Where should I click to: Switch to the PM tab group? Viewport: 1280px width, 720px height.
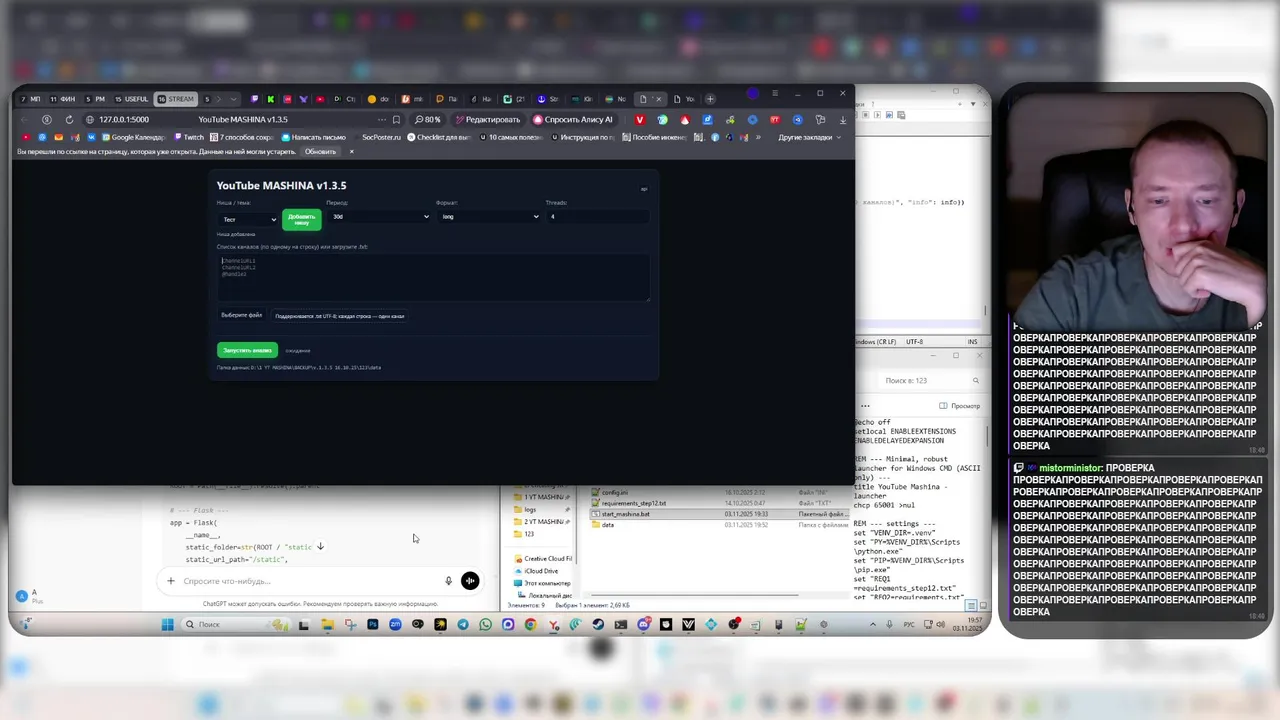95,99
